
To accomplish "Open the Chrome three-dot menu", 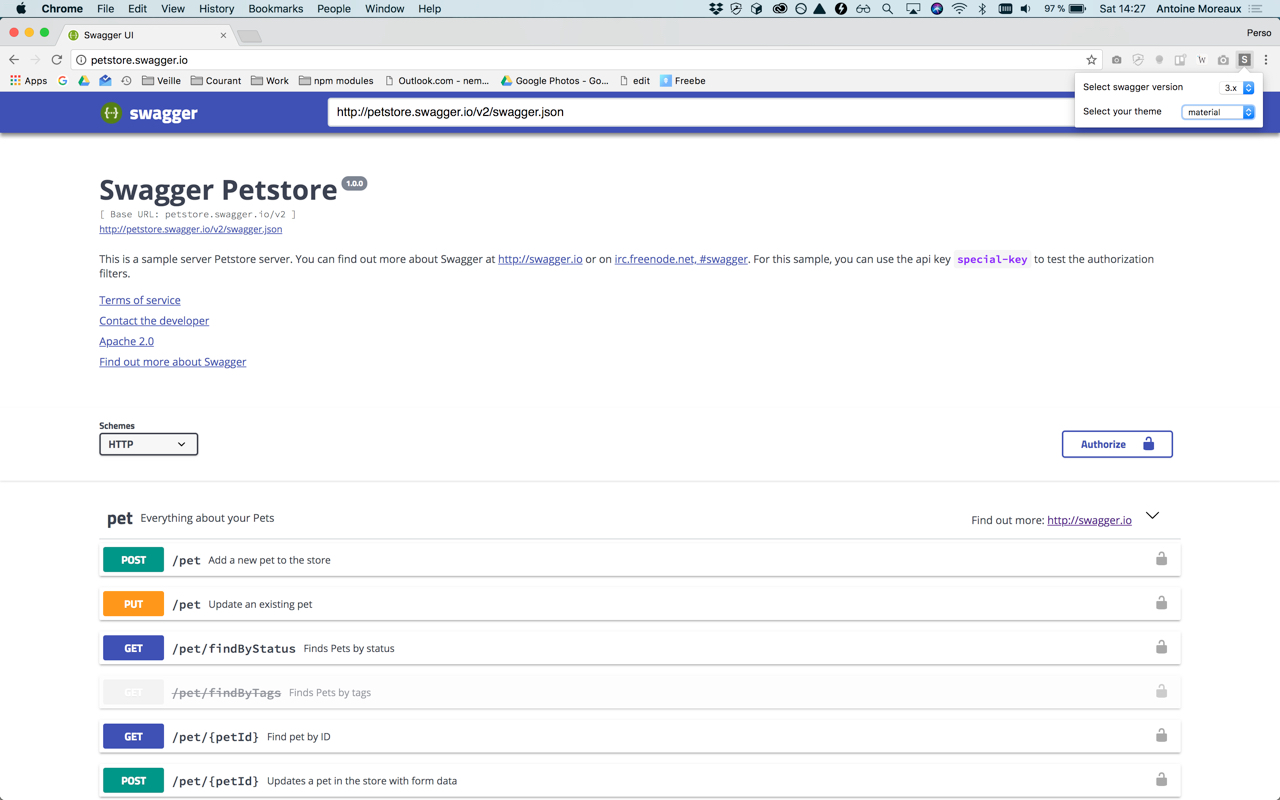I will pyautogui.click(x=1266, y=60).
